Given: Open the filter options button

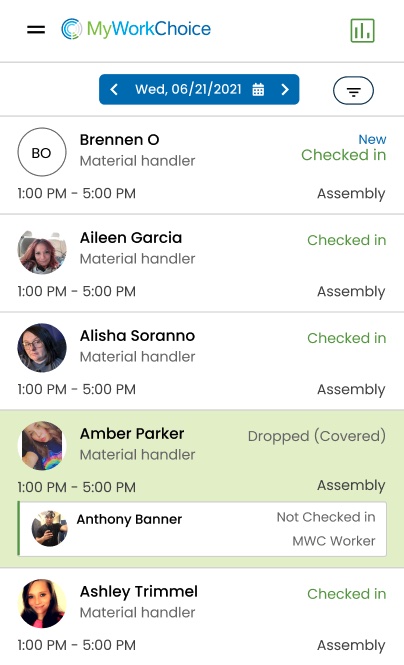Looking at the screenshot, I should point(354,90).
